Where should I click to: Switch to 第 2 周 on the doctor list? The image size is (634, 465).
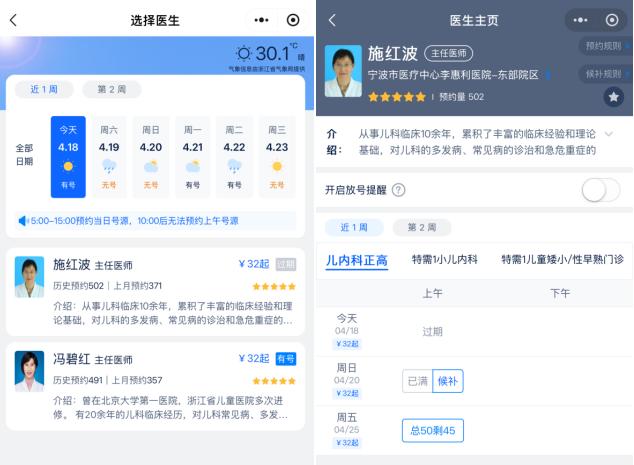[112, 89]
